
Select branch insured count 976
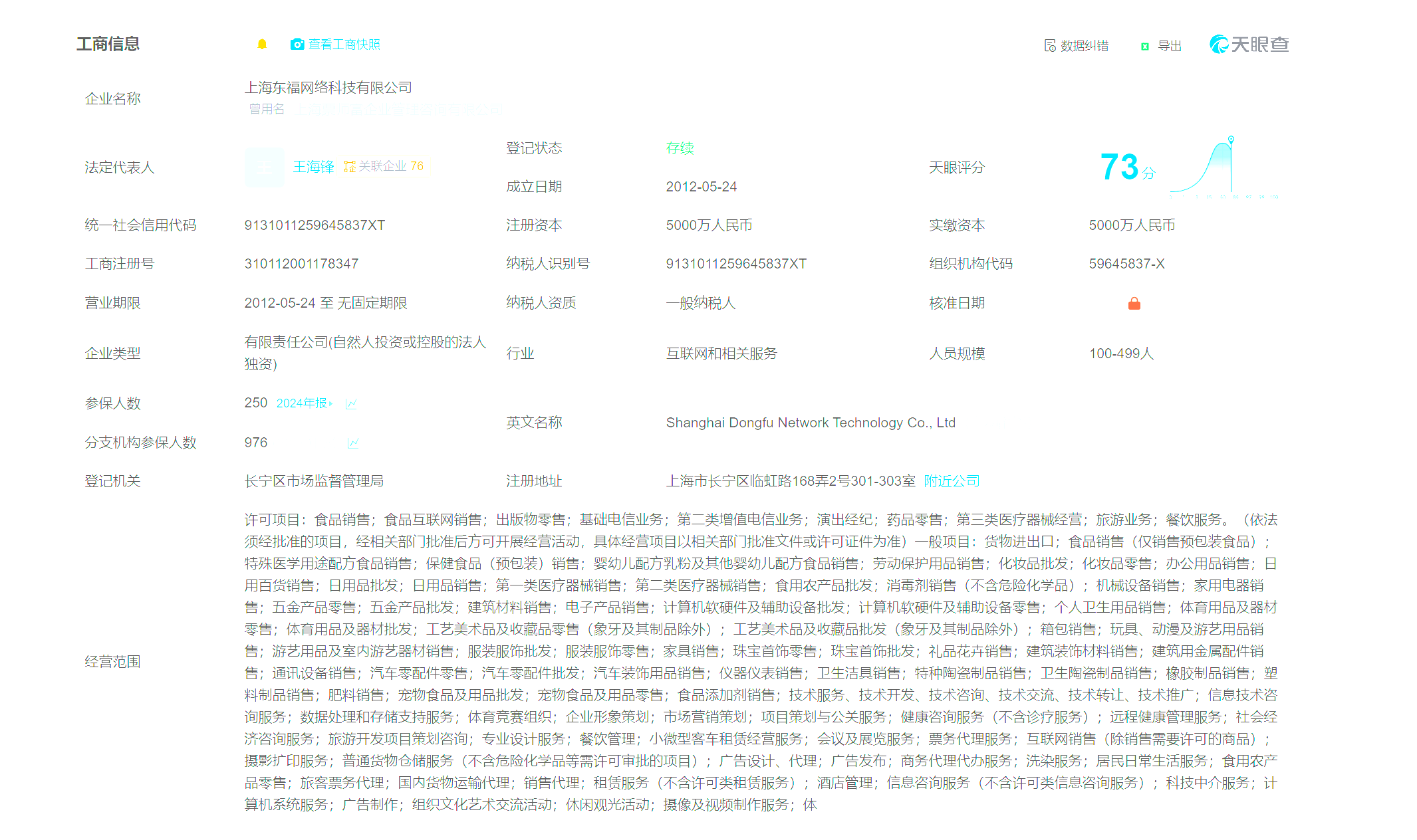click(x=256, y=443)
